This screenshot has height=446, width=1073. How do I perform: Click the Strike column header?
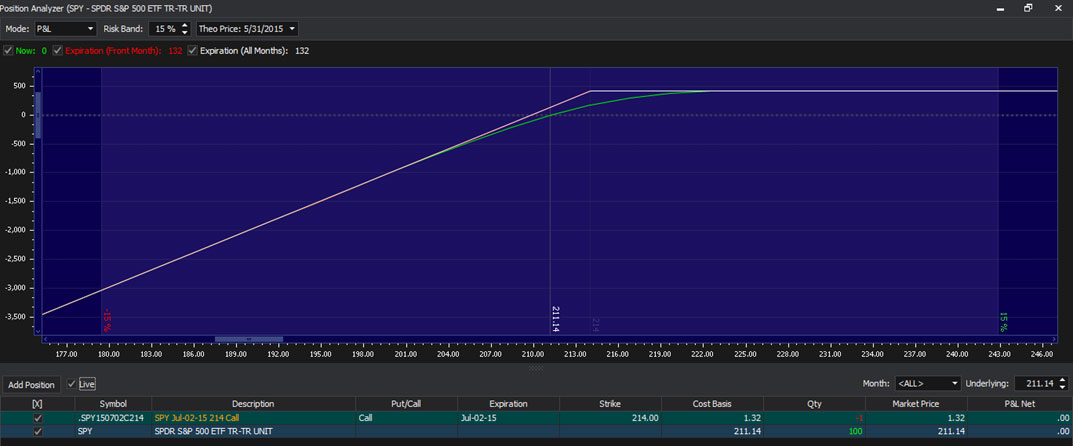coord(610,404)
